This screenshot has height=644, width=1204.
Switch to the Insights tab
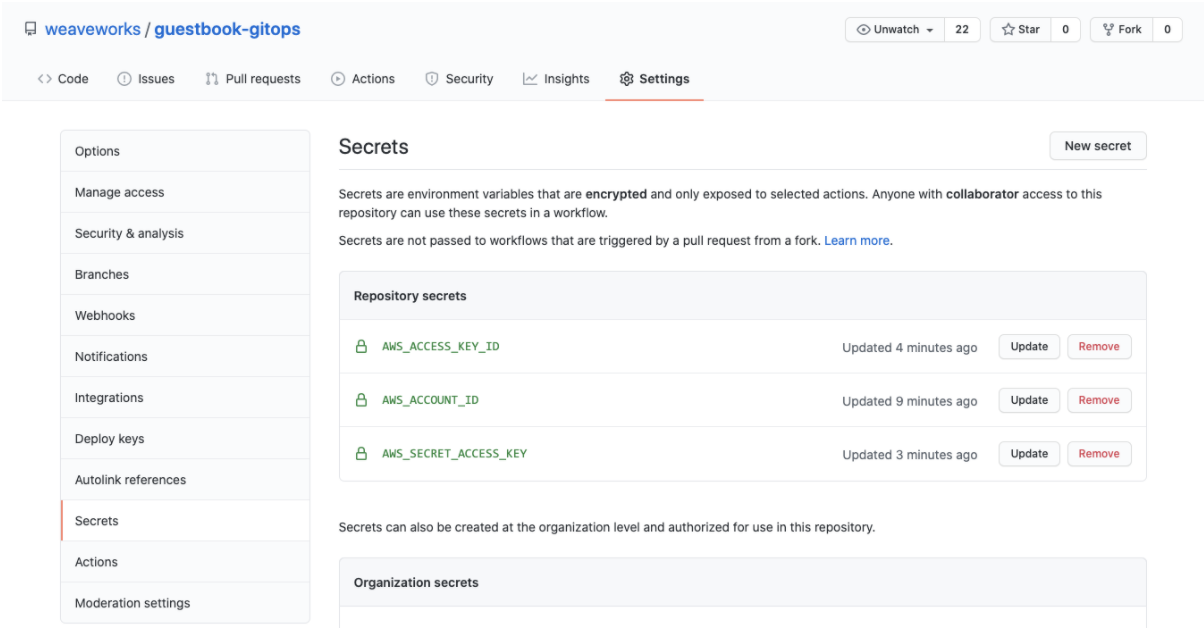(556, 79)
